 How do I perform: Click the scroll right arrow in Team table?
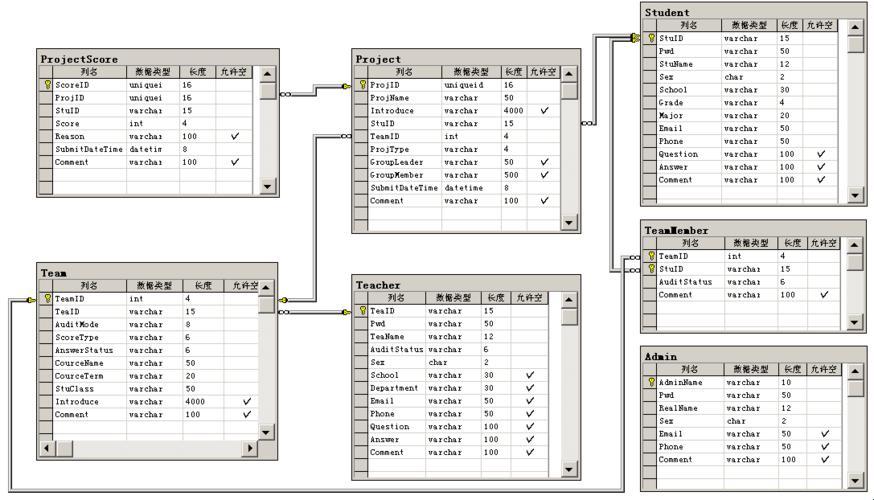pos(250,448)
